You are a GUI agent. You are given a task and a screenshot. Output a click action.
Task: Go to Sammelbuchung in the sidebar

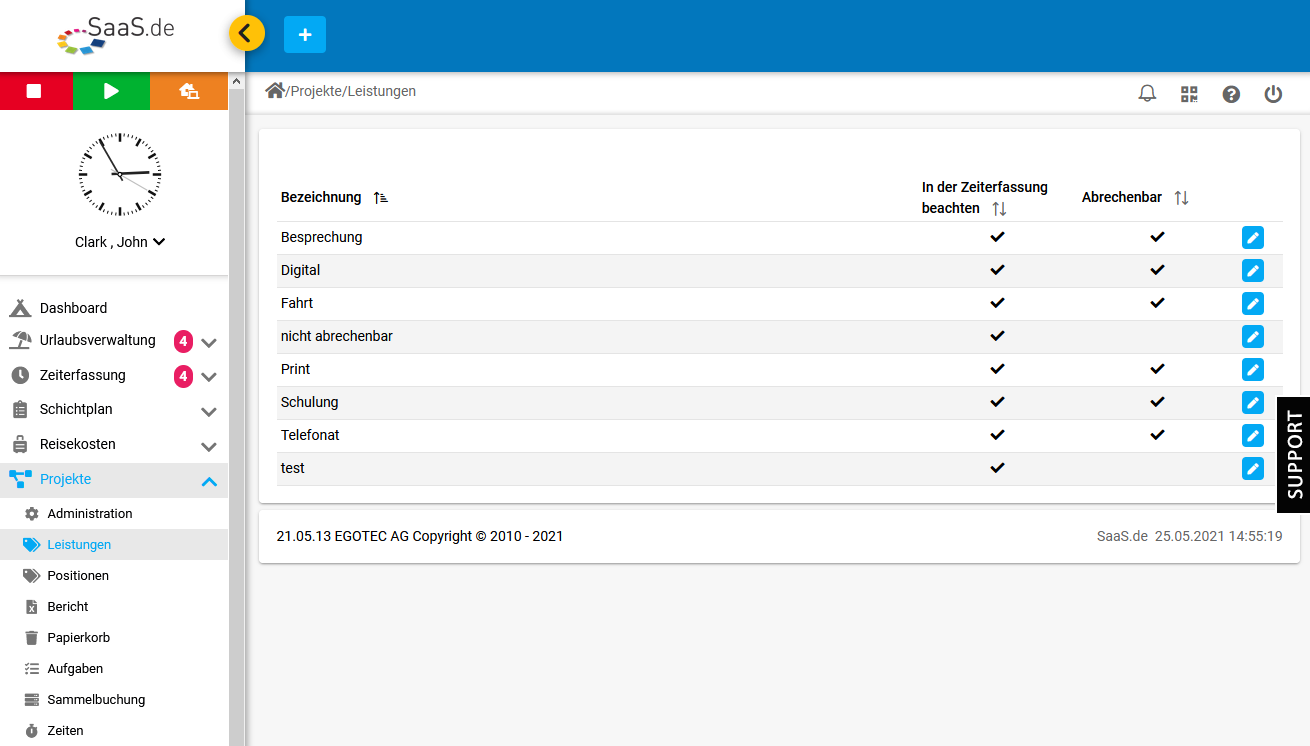pyautogui.click(x=96, y=700)
